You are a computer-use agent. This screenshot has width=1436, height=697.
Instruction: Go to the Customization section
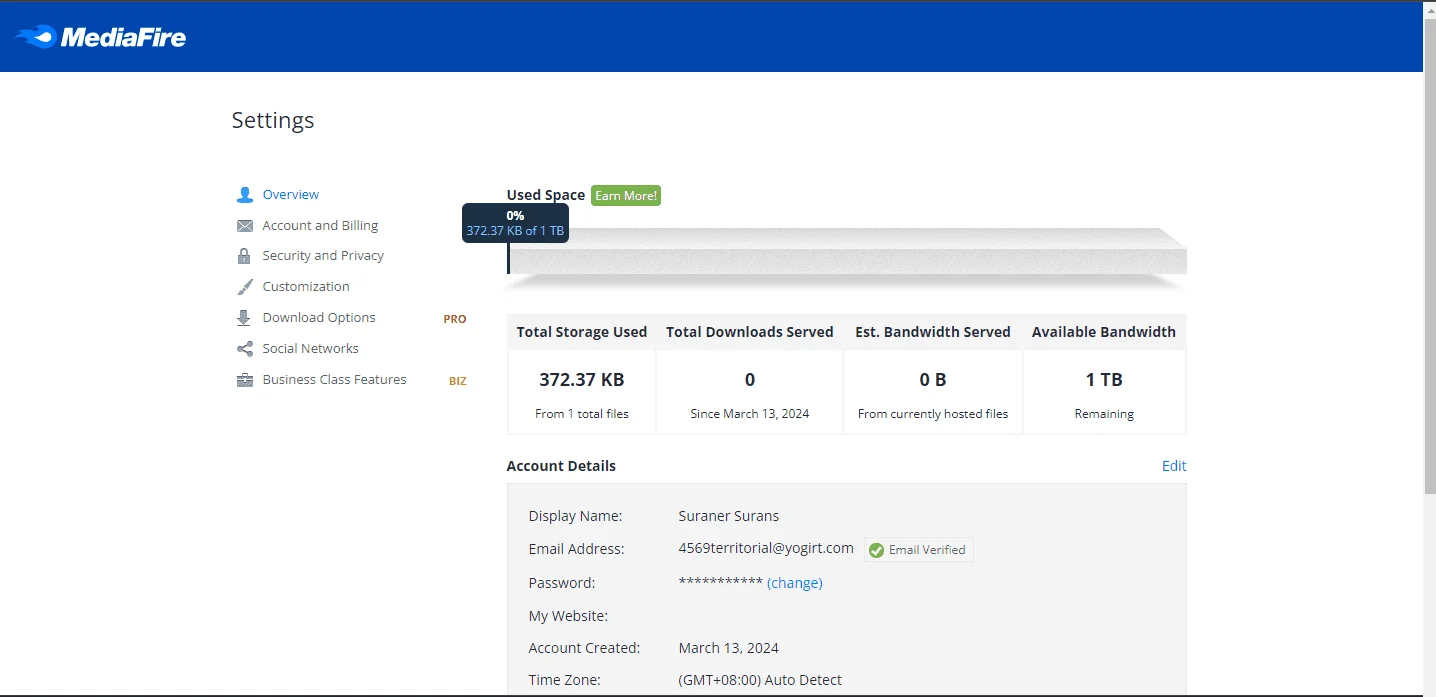point(306,287)
